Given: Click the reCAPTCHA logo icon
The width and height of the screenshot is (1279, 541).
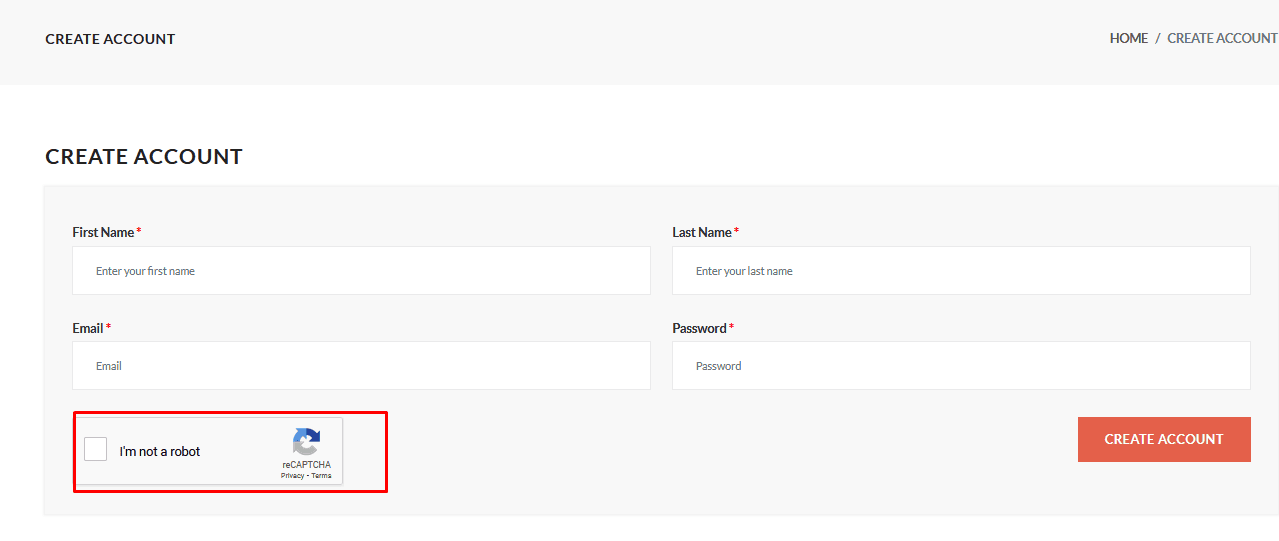Looking at the screenshot, I should coord(306,442).
